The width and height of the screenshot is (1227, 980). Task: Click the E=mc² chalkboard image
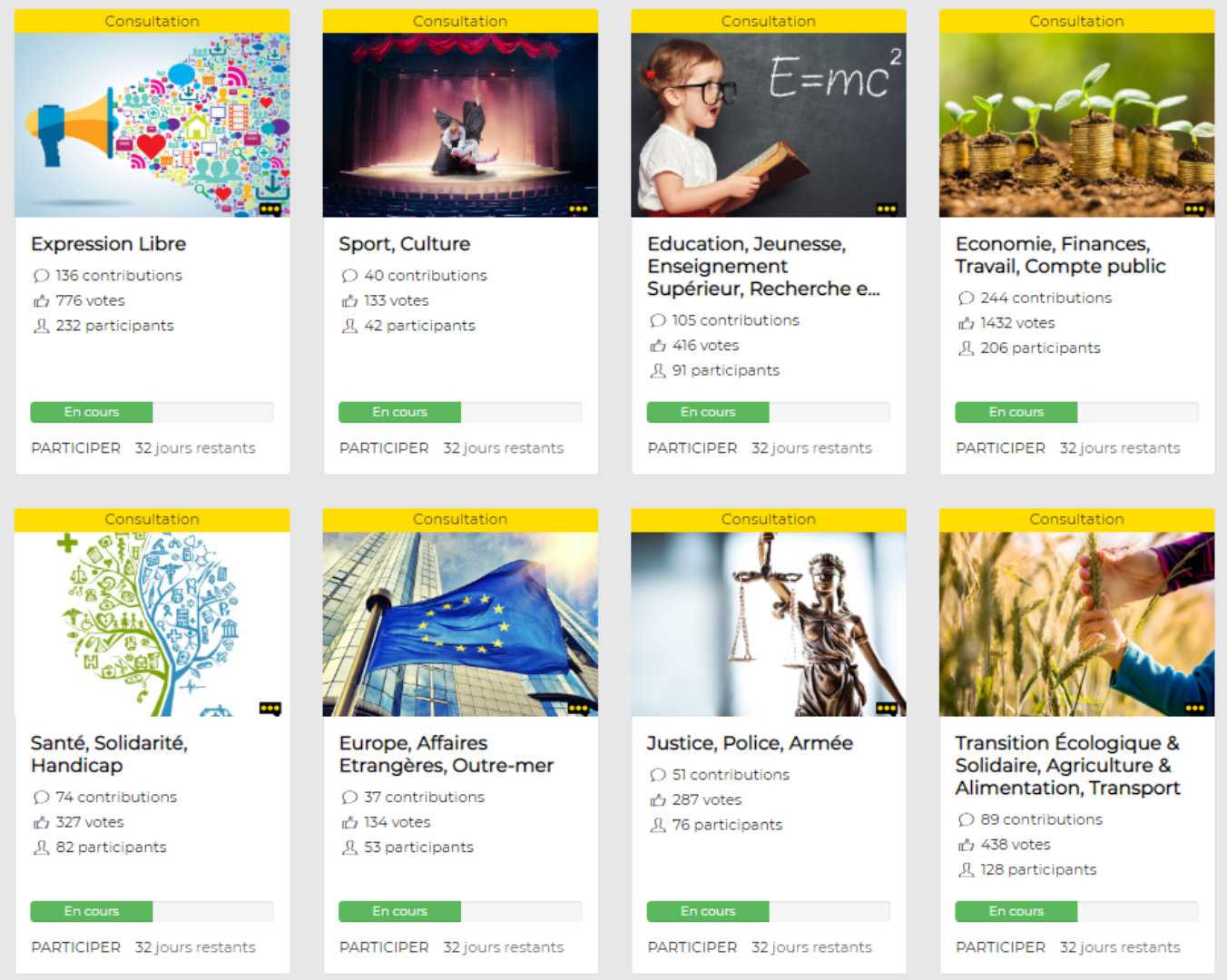coord(769,125)
